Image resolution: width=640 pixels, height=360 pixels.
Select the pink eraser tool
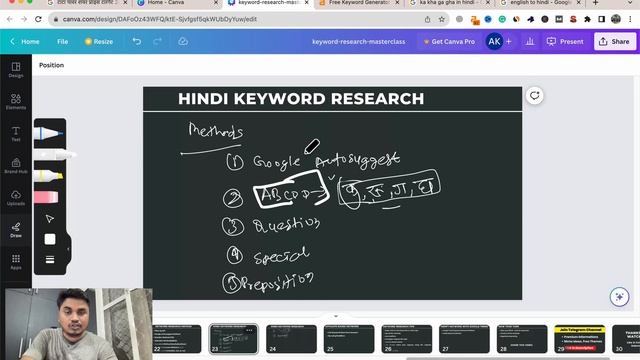click(46, 197)
